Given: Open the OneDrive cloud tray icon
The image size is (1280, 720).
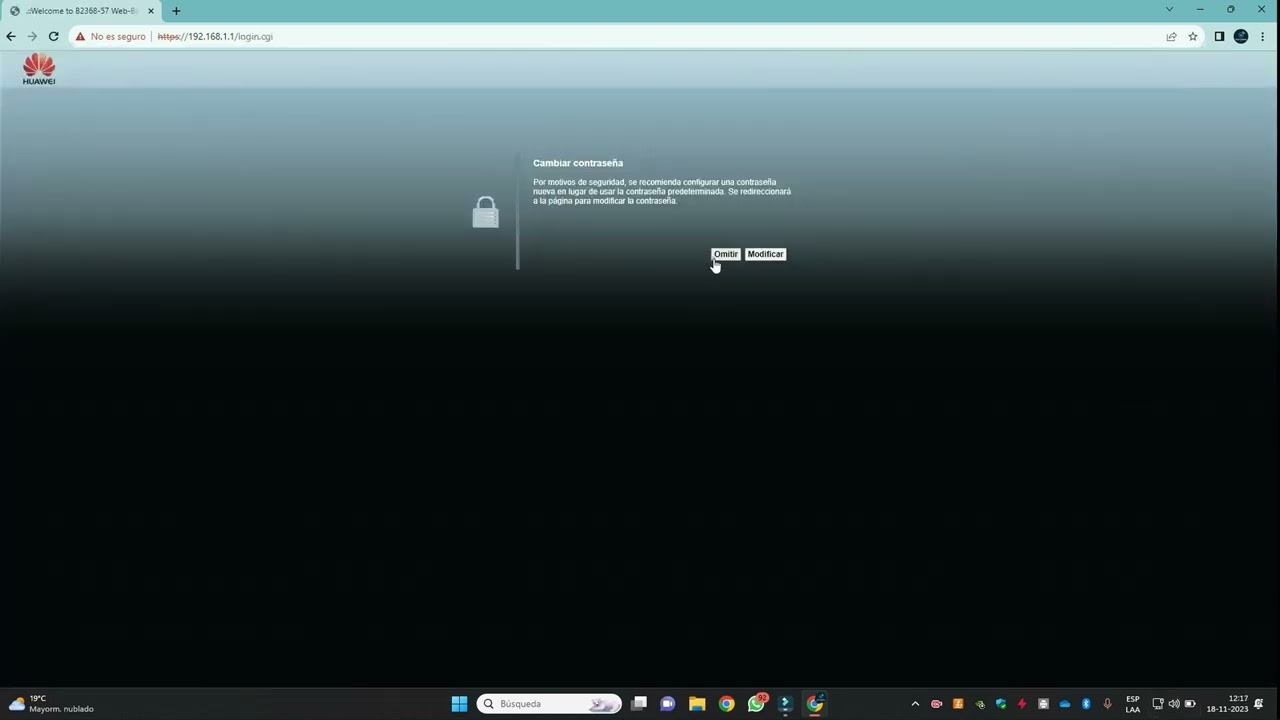Looking at the screenshot, I should click(1065, 704).
